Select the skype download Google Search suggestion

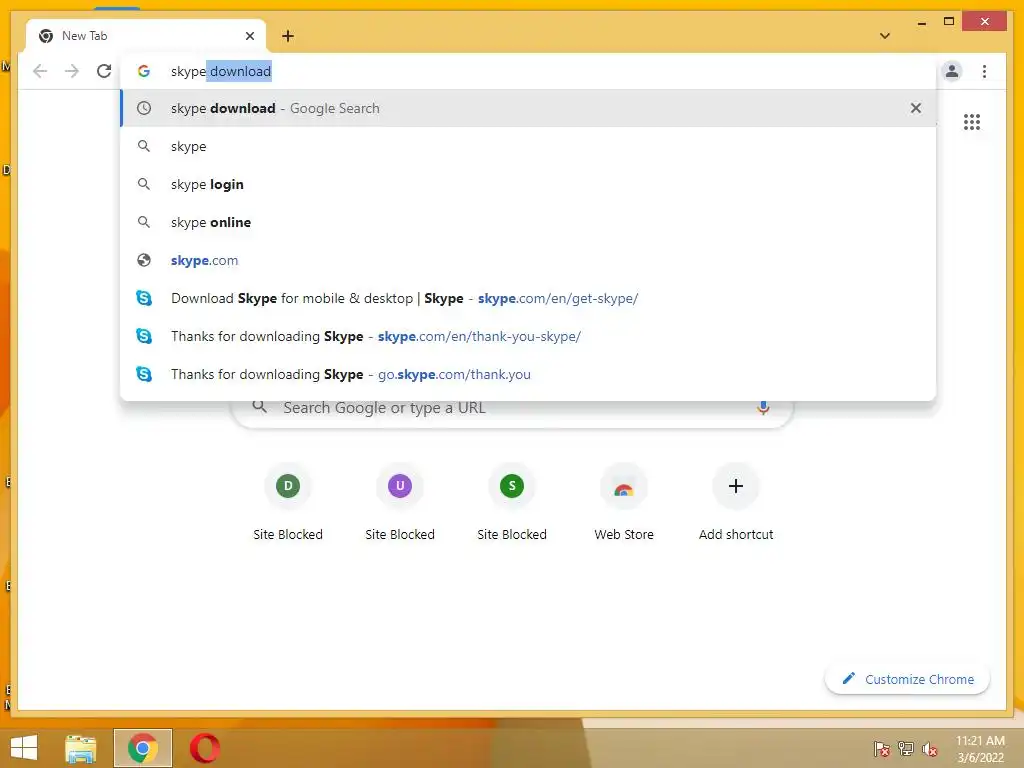click(528, 108)
